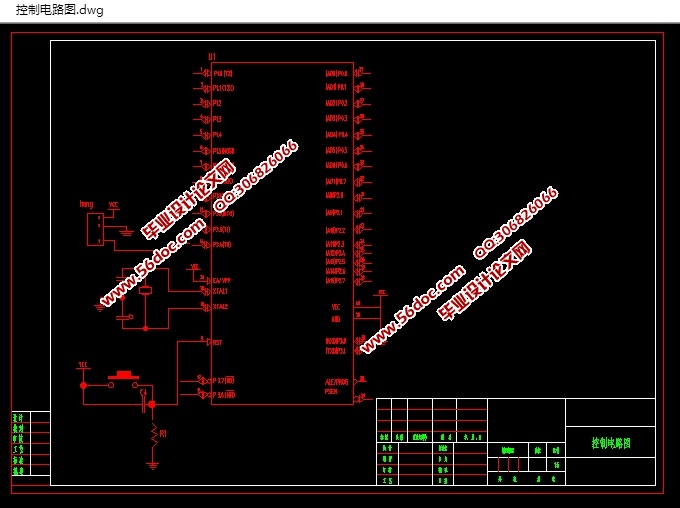Viewport: 680px width, 508px height.
Task: Select the P3.7 RD pin label
Action: click(x=223, y=380)
